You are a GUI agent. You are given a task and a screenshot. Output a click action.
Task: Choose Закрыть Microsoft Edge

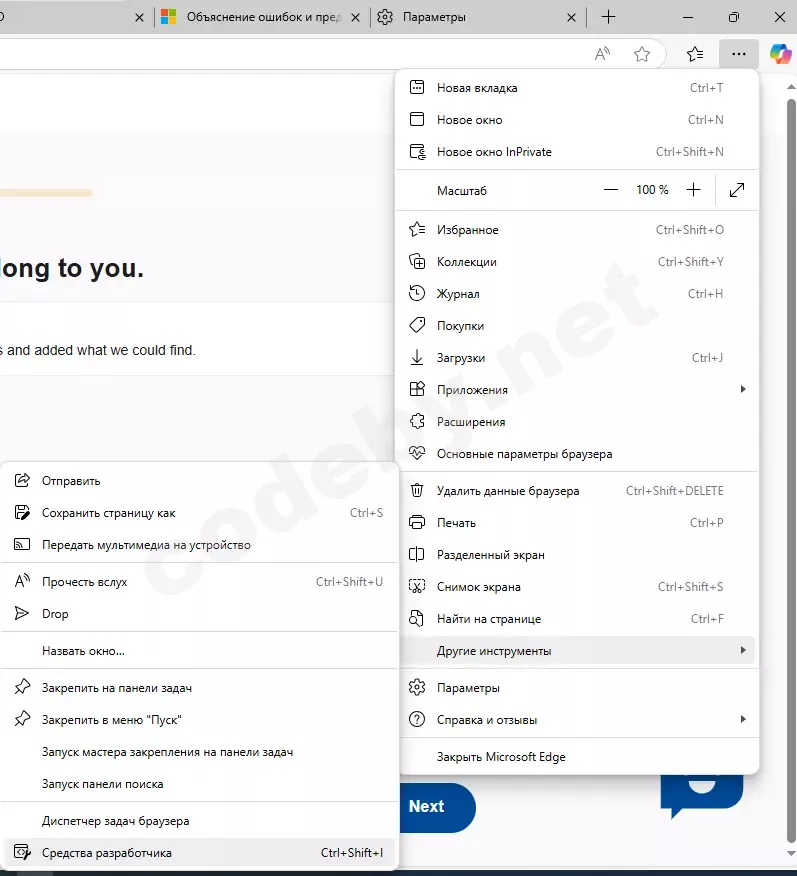click(x=577, y=756)
